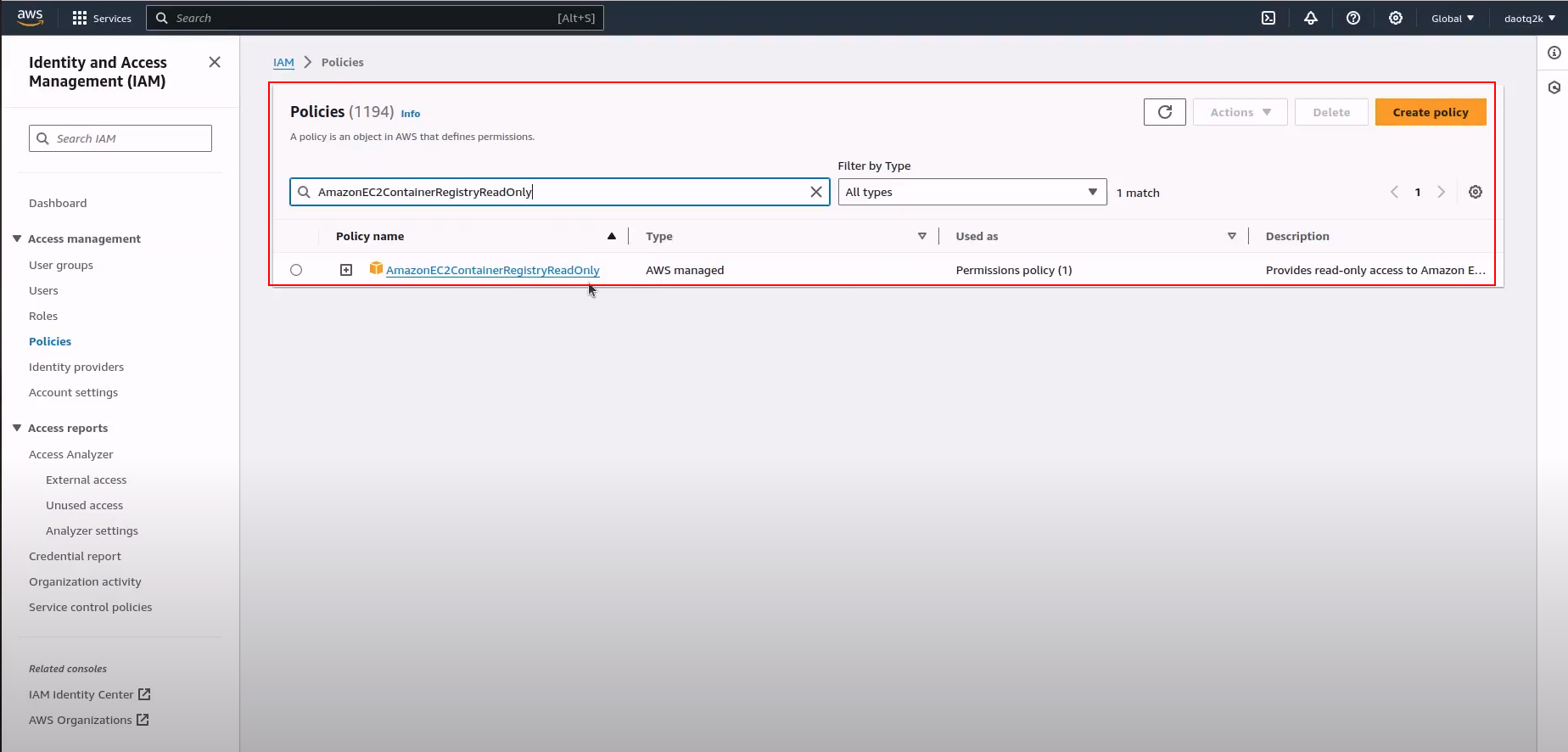This screenshot has width=1568, height=752.
Task: Click the Permissions policy (1) cell
Action: [x=1014, y=270]
